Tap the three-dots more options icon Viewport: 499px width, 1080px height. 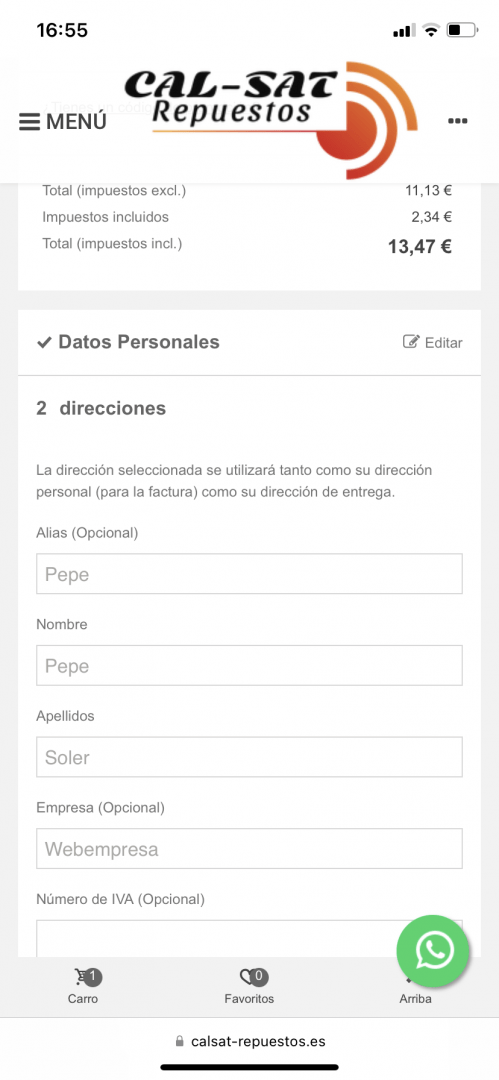[x=458, y=121]
